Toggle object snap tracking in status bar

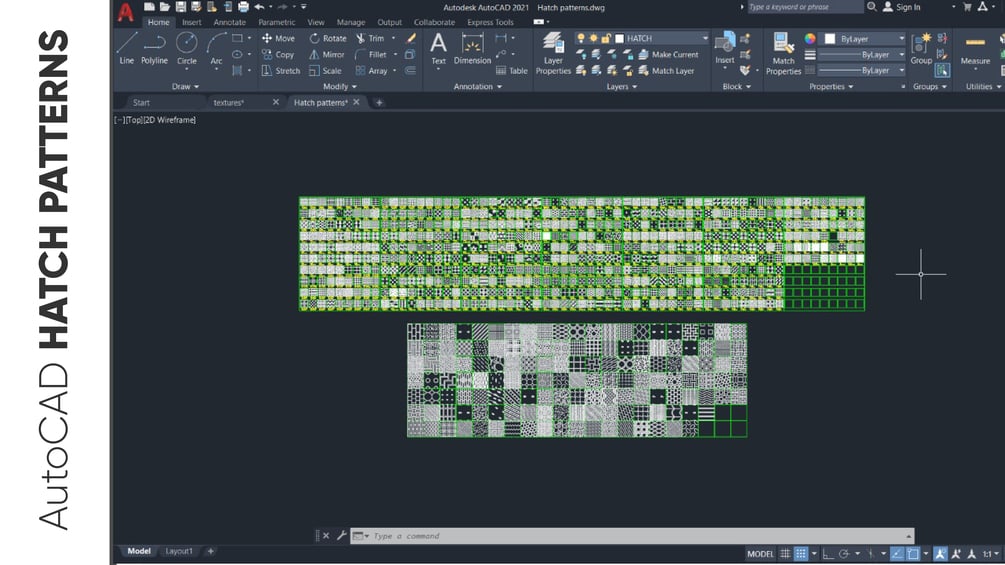click(x=897, y=553)
